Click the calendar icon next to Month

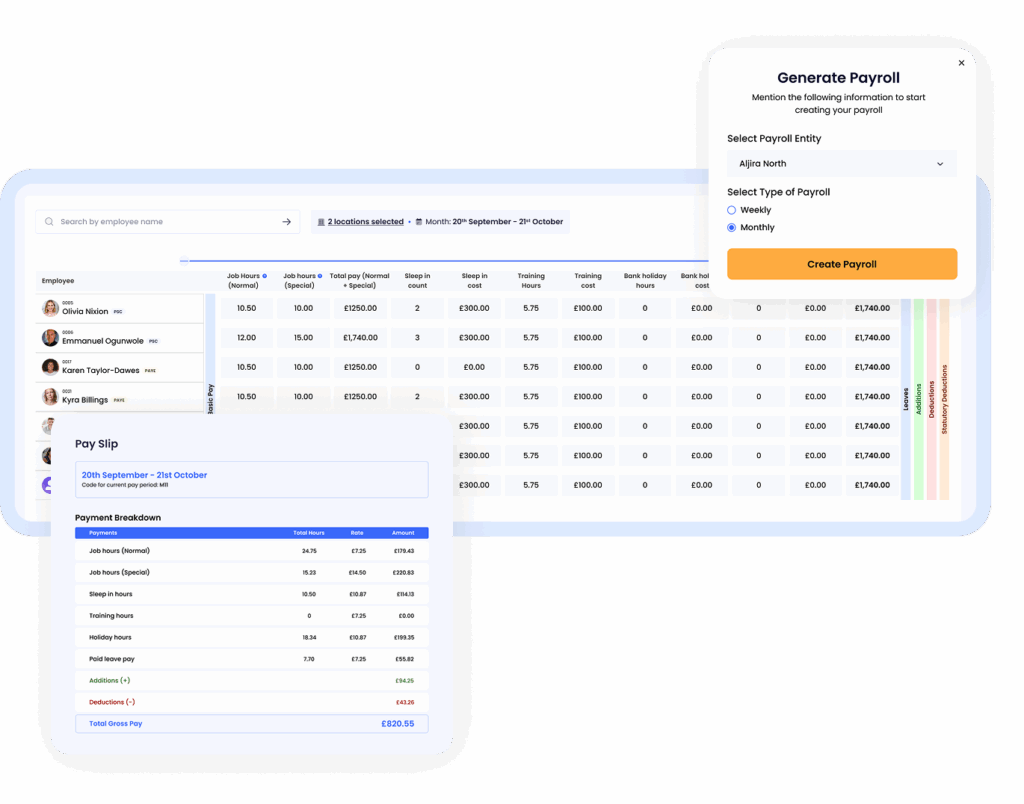tap(419, 222)
